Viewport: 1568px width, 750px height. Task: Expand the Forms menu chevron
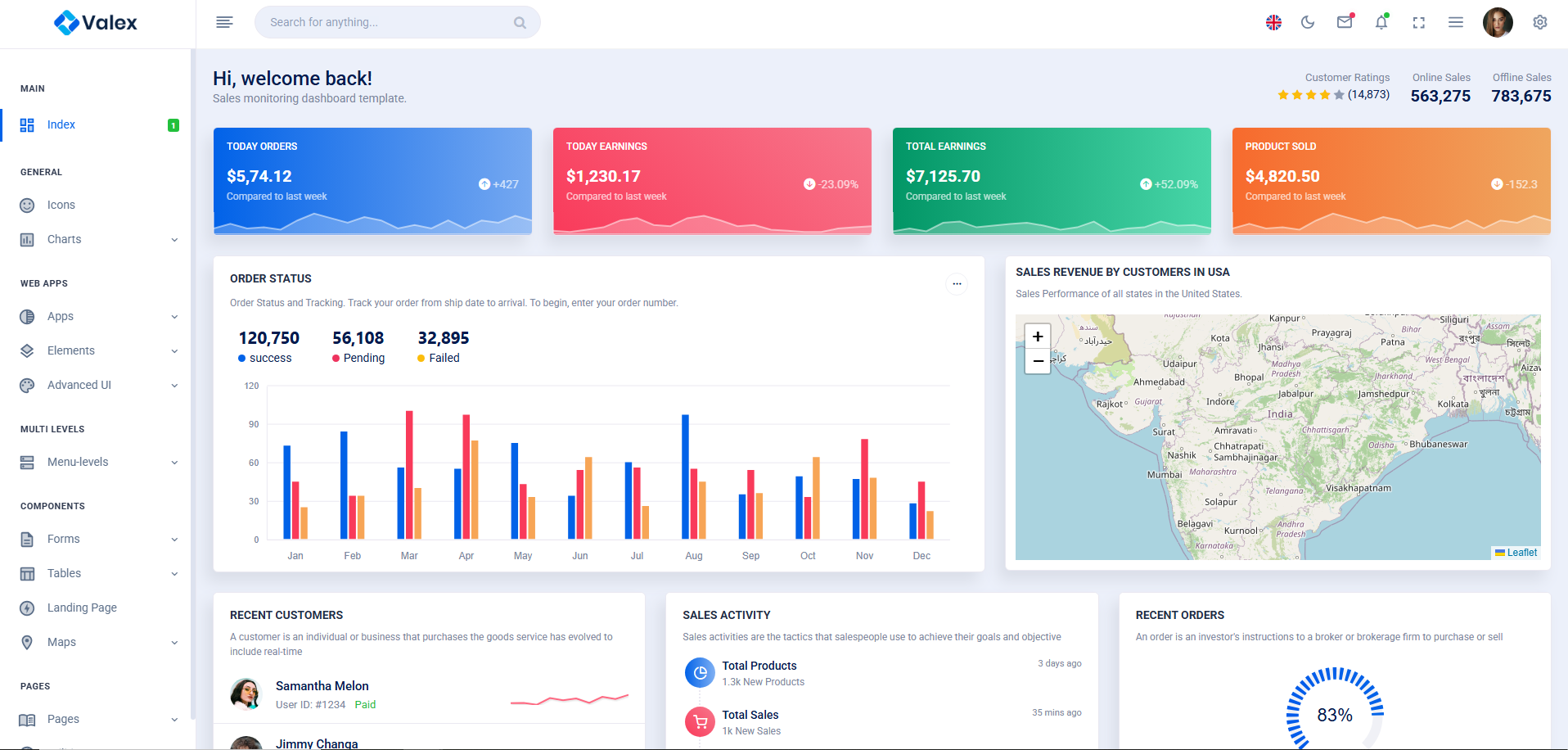pos(174,540)
